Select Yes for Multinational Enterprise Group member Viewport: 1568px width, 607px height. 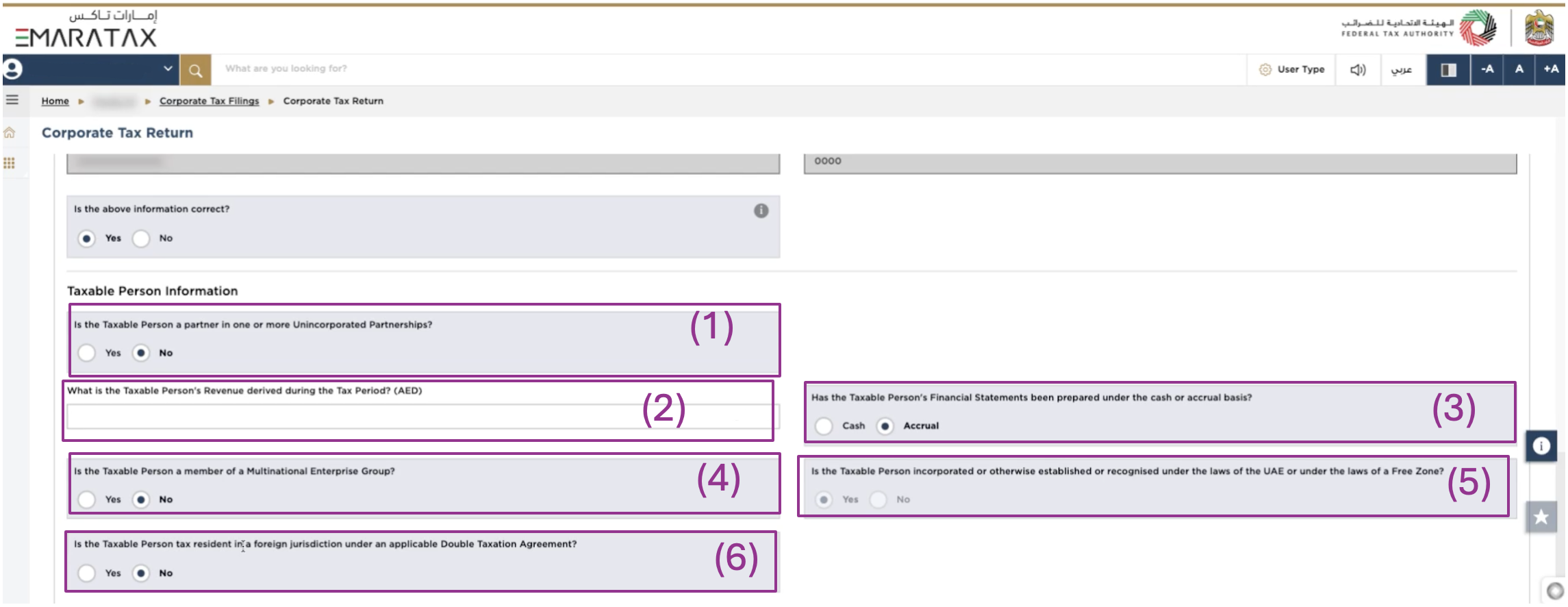tap(87, 499)
